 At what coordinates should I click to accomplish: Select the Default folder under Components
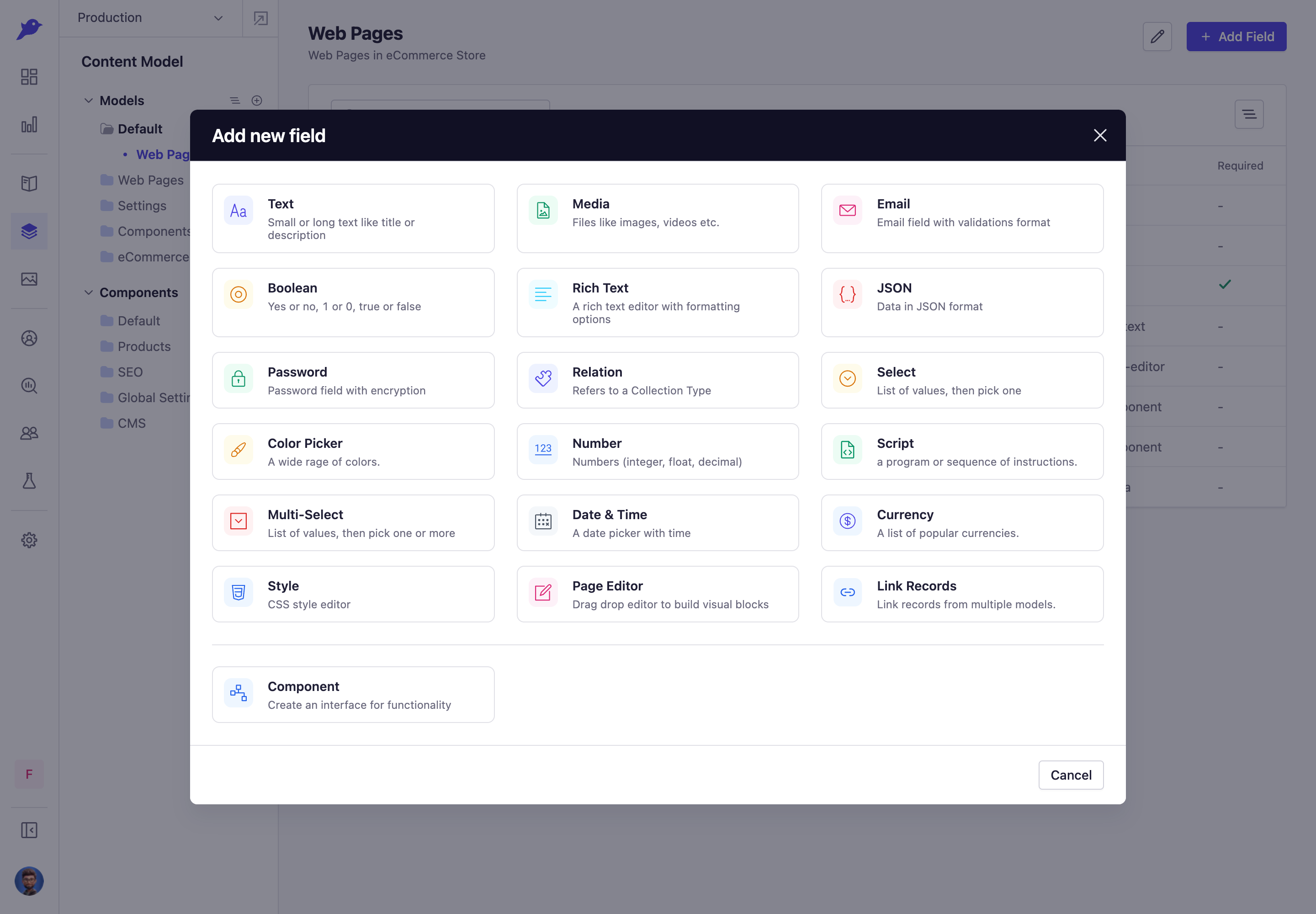tap(131, 321)
